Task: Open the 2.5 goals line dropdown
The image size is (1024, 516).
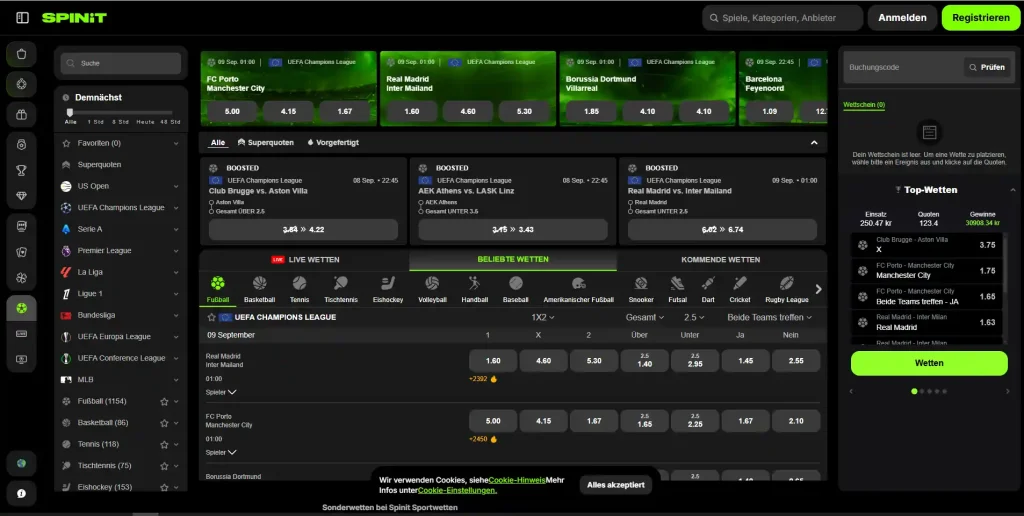Action: [x=694, y=317]
